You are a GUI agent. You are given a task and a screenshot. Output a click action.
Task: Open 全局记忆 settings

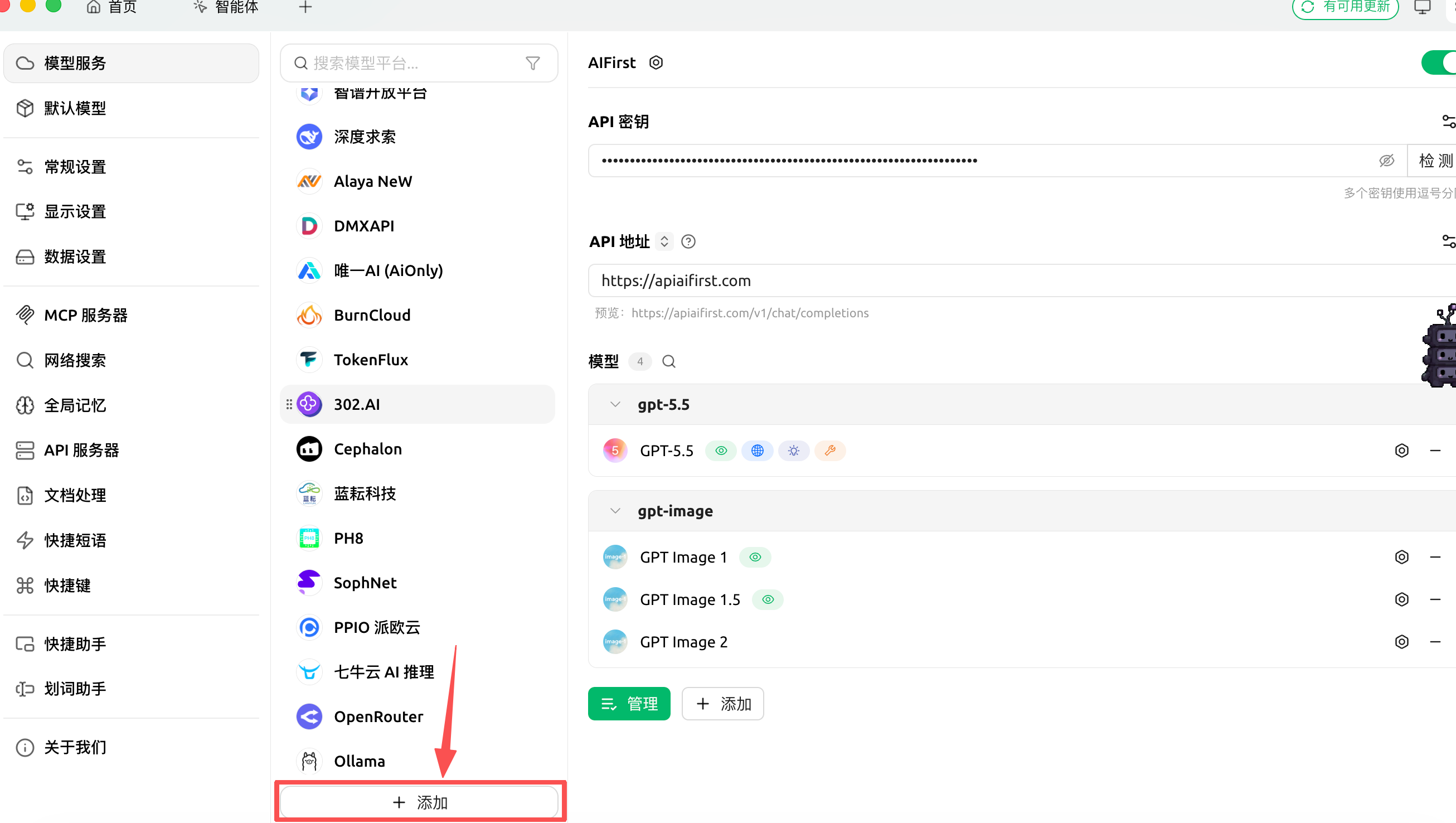click(x=131, y=406)
